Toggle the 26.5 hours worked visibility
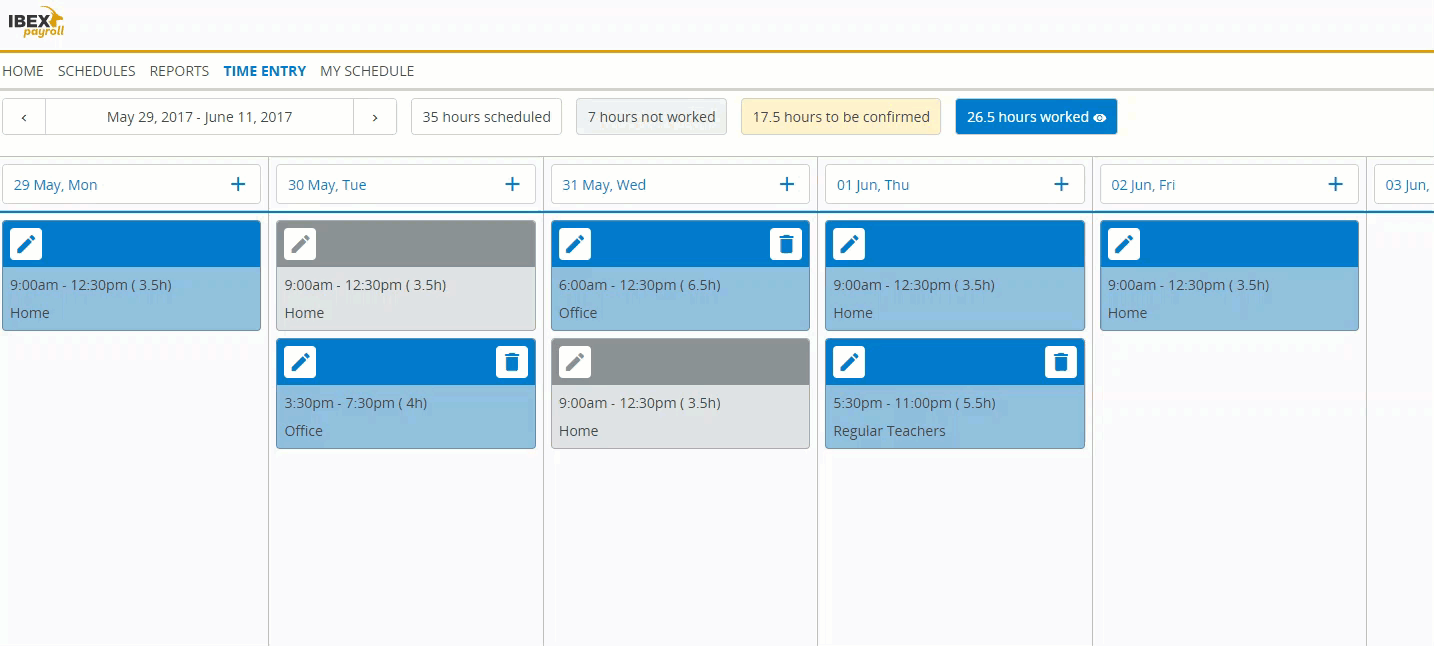The image size is (1434, 646). (1036, 117)
